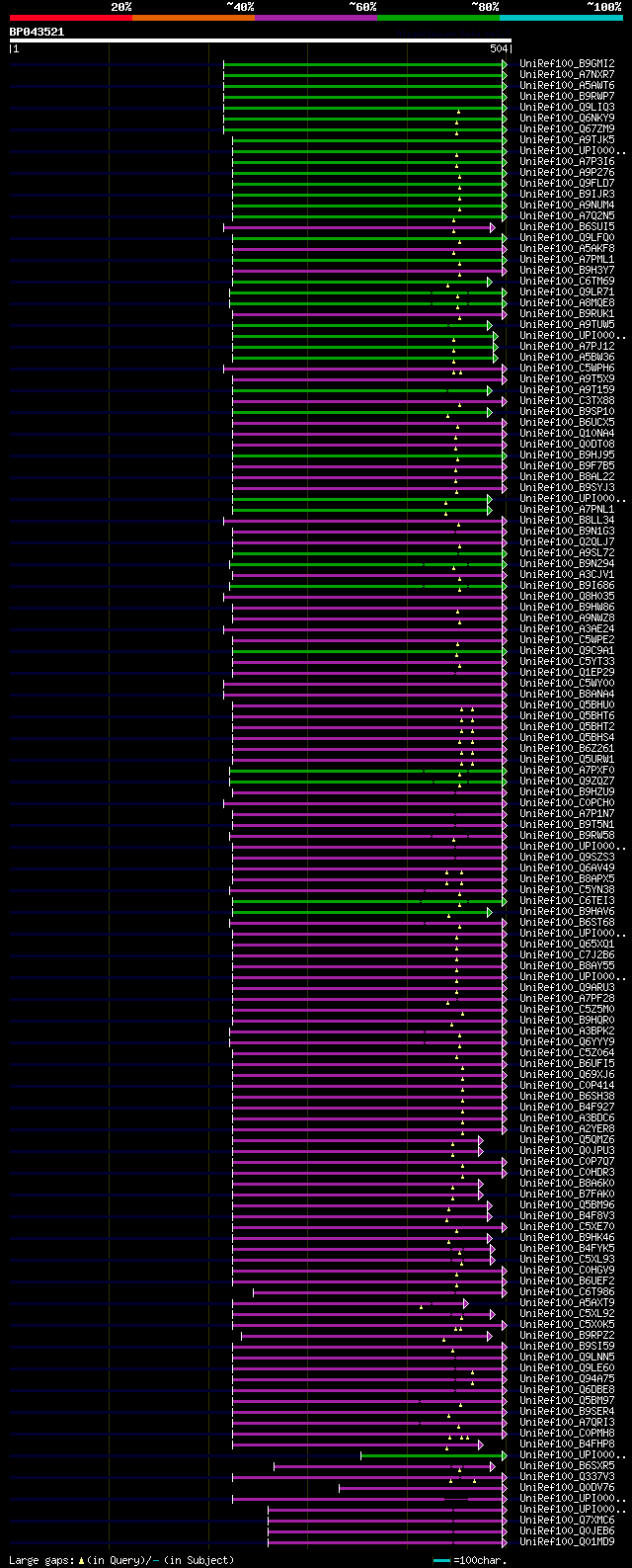The width and height of the screenshot is (632, 1568).
Task: Click the red 20% identity legend segment
Action: (70, 17)
